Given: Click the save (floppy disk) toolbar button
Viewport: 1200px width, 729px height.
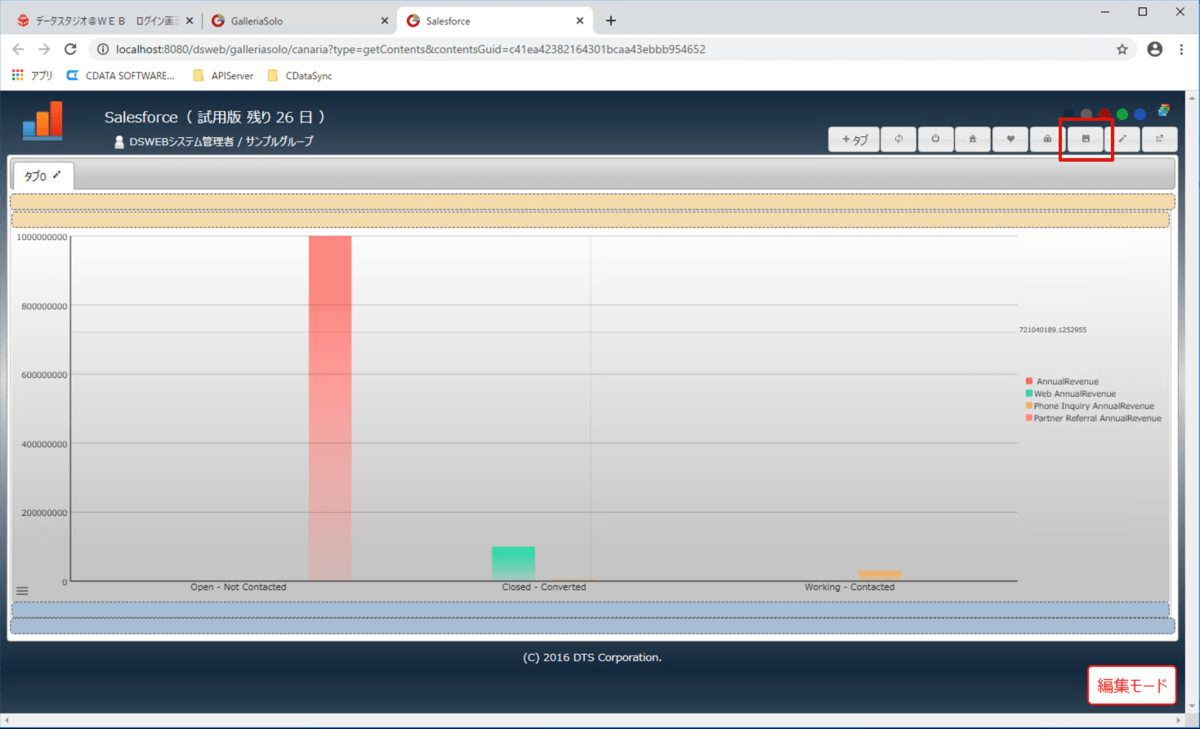Looking at the screenshot, I should pos(1085,140).
